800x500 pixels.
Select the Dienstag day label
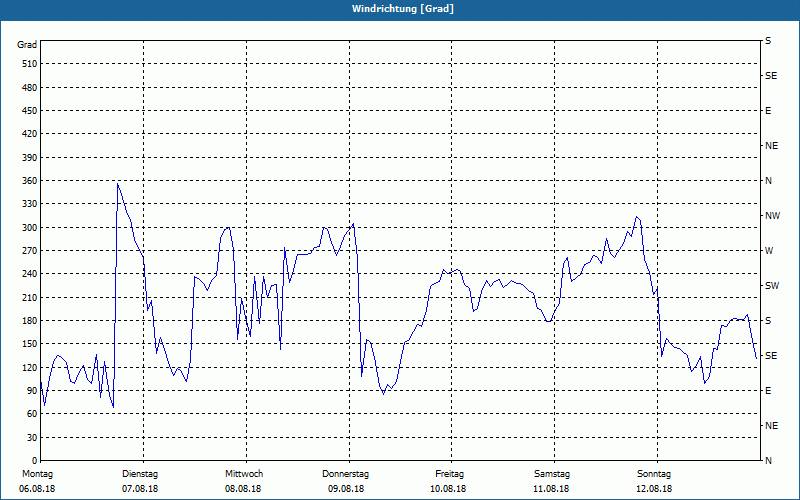coord(140,474)
